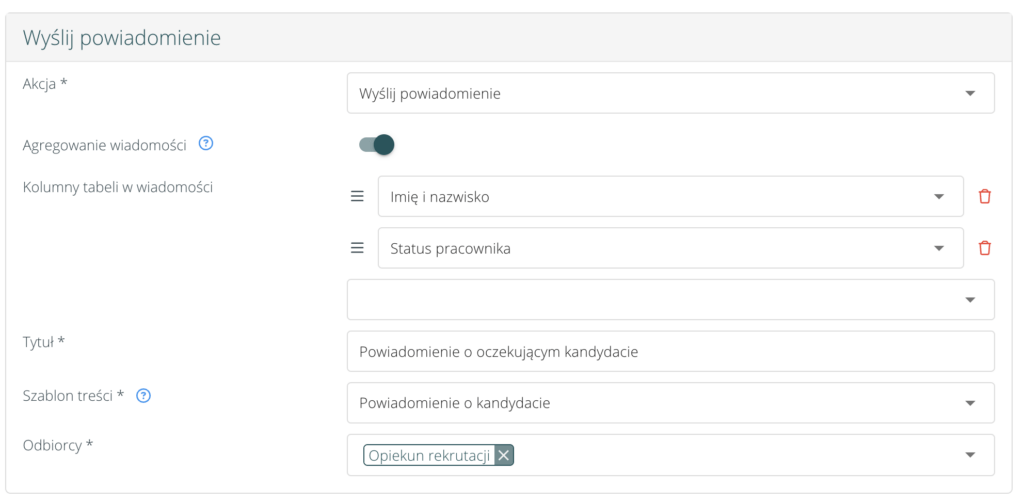Disable the Agregowanie wiadomości switch
The height and width of the screenshot is (502, 1024).
(x=377, y=145)
